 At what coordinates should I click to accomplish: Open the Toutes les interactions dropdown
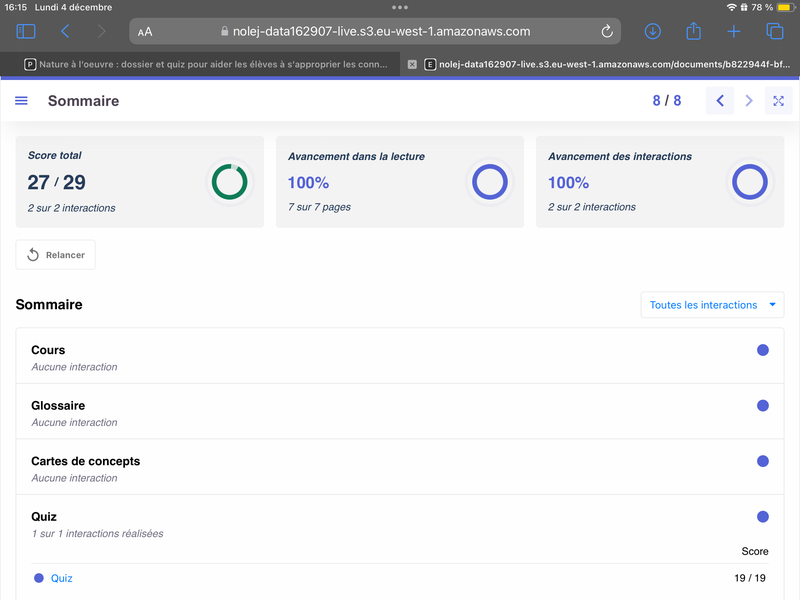coord(712,305)
